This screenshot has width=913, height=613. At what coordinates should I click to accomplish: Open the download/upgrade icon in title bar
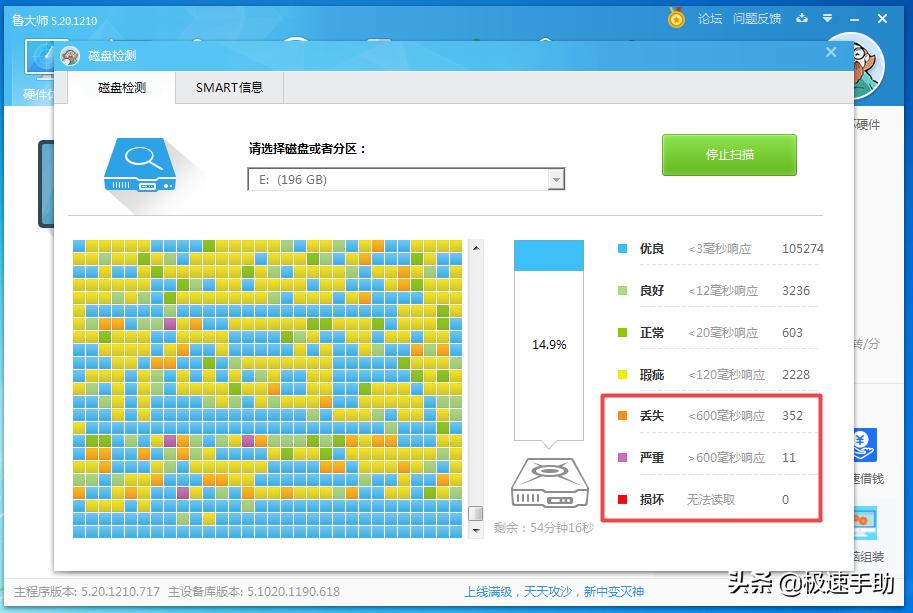pyautogui.click(x=802, y=18)
